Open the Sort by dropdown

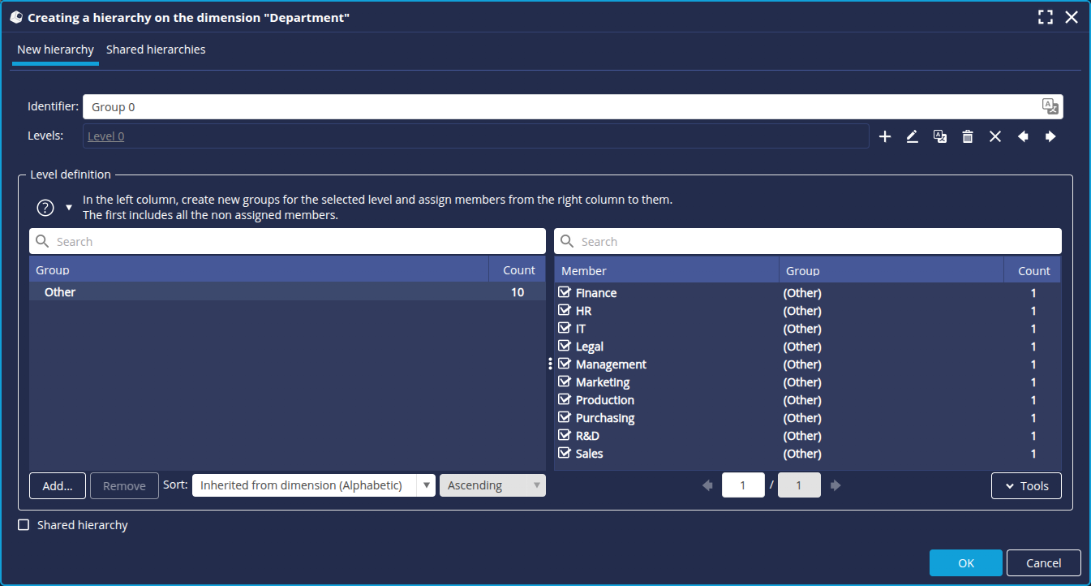pos(314,486)
